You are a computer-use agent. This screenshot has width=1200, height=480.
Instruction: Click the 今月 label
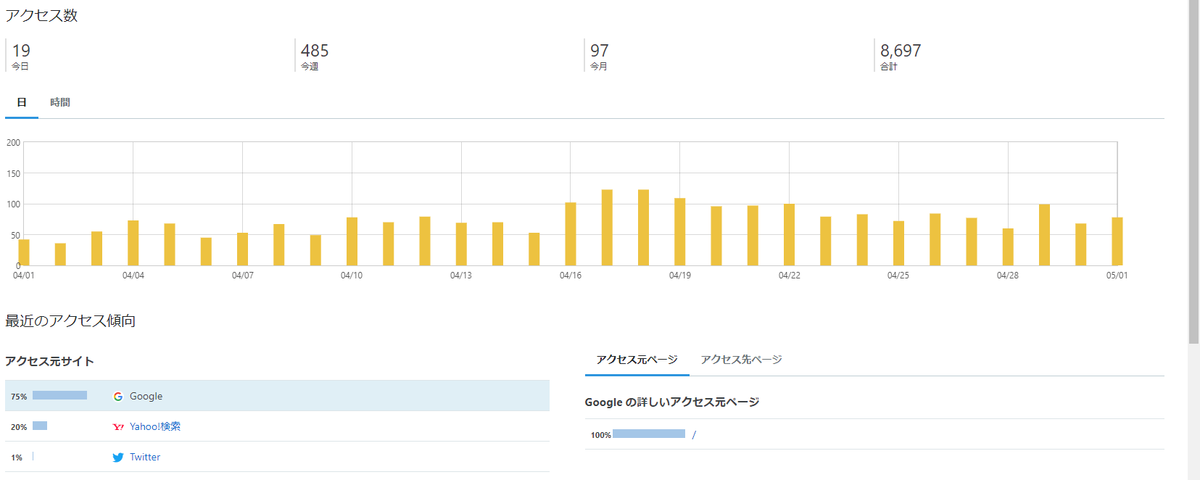599,67
